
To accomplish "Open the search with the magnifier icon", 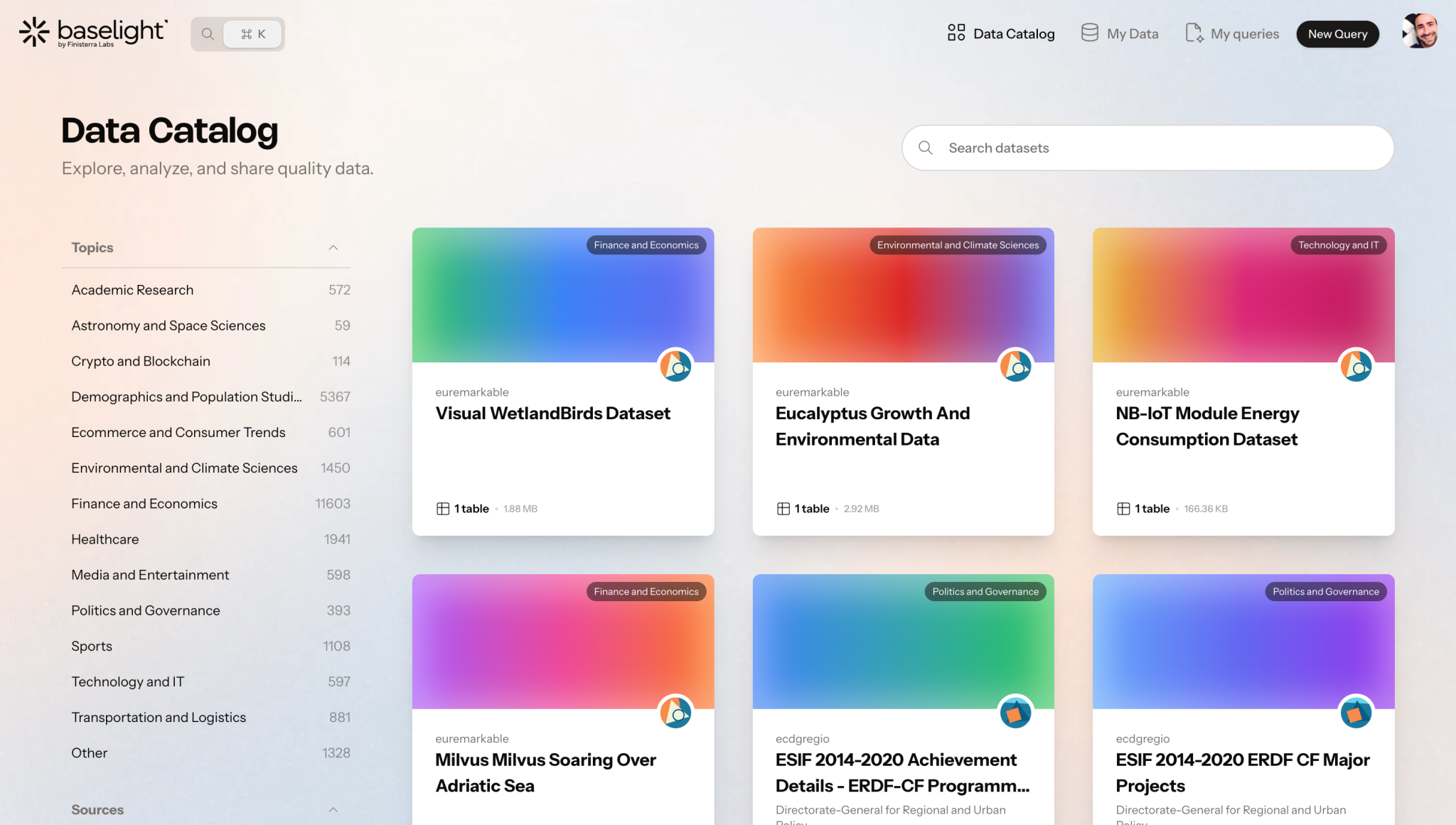I will tap(208, 33).
